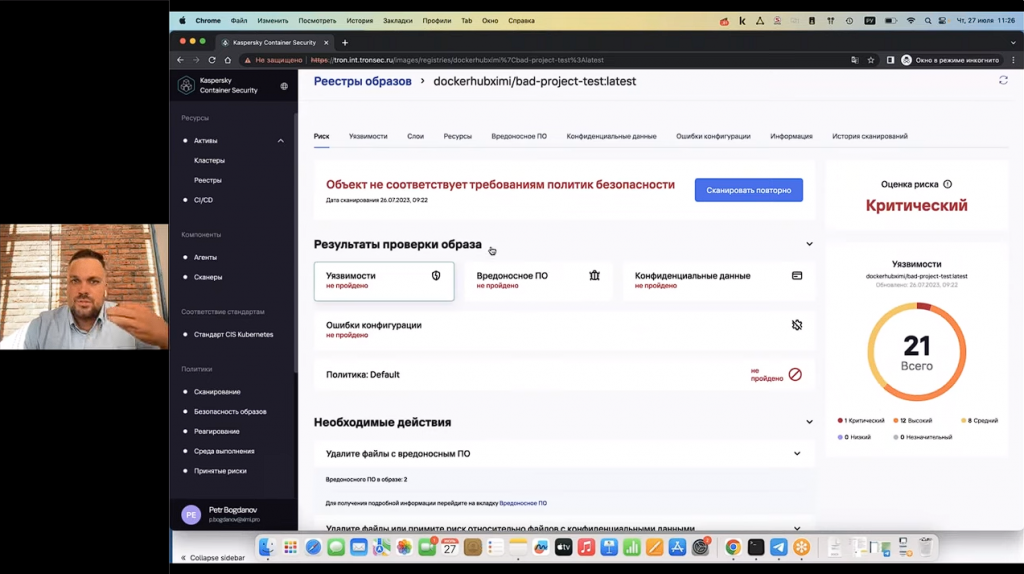
Task: Open Принятые риски in sidebar
Action: point(220,471)
